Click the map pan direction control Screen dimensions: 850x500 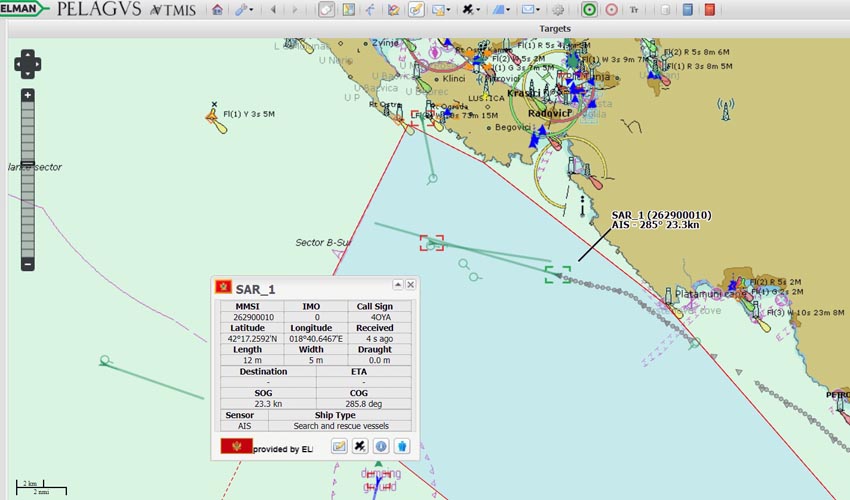click(x=28, y=64)
